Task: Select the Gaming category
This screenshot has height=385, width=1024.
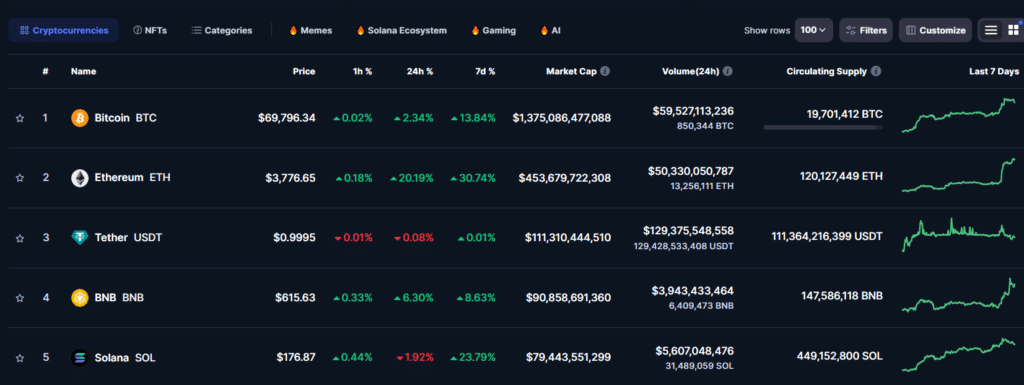Action: point(493,30)
